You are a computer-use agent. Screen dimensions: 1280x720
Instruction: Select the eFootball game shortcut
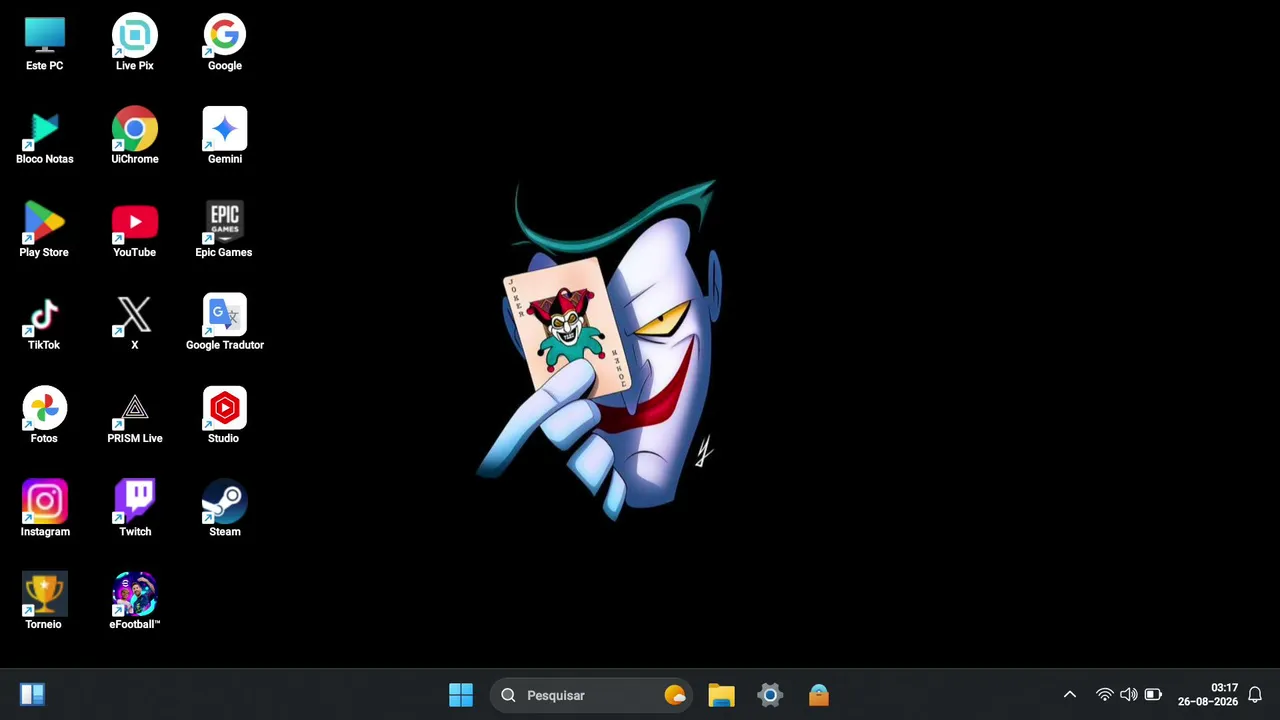135,602
